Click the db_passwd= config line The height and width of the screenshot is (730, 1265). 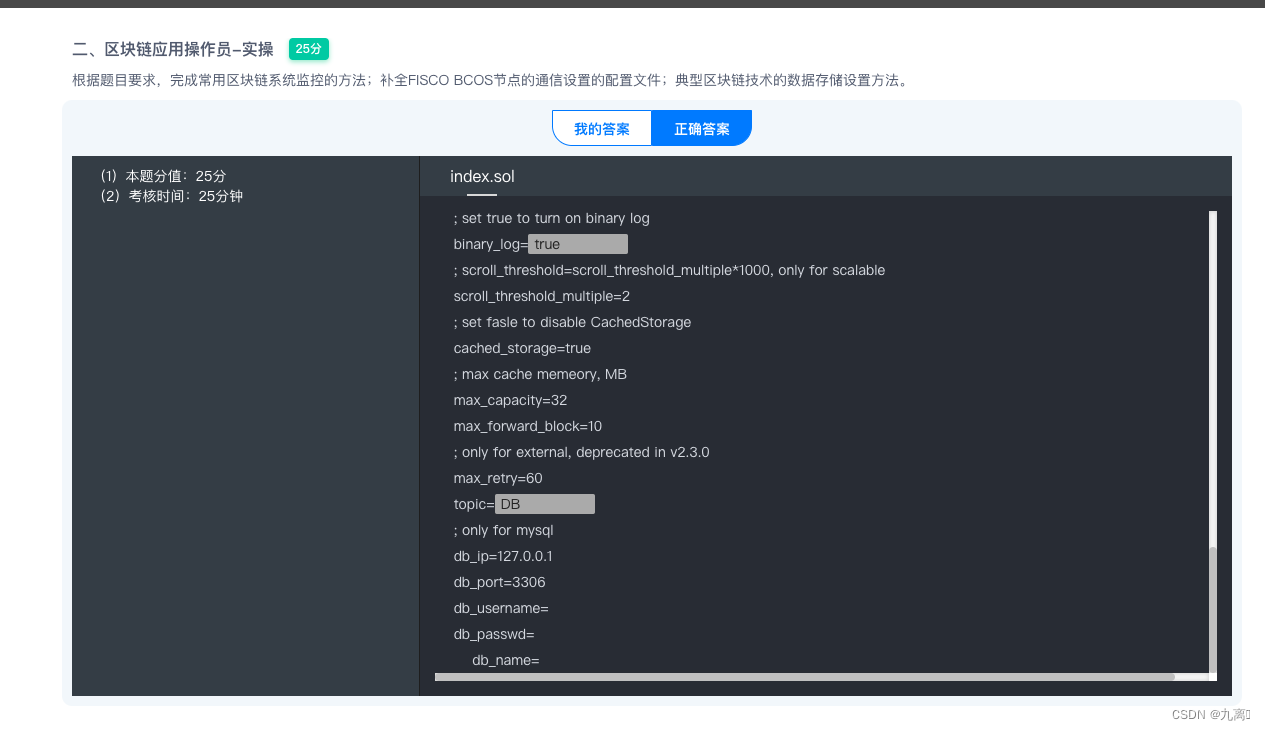pos(494,634)
